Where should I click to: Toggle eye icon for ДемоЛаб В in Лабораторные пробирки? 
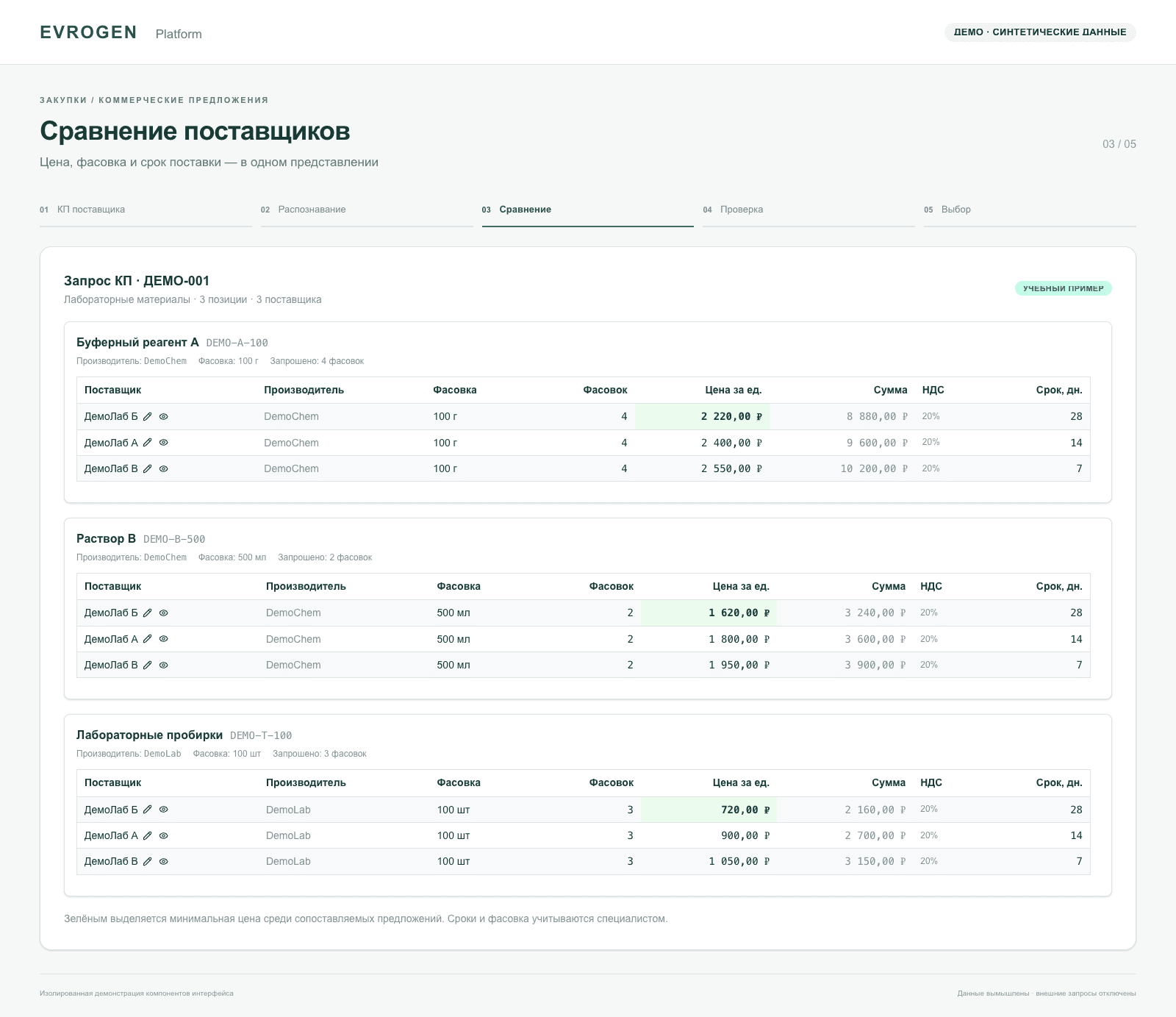point(164,861)
